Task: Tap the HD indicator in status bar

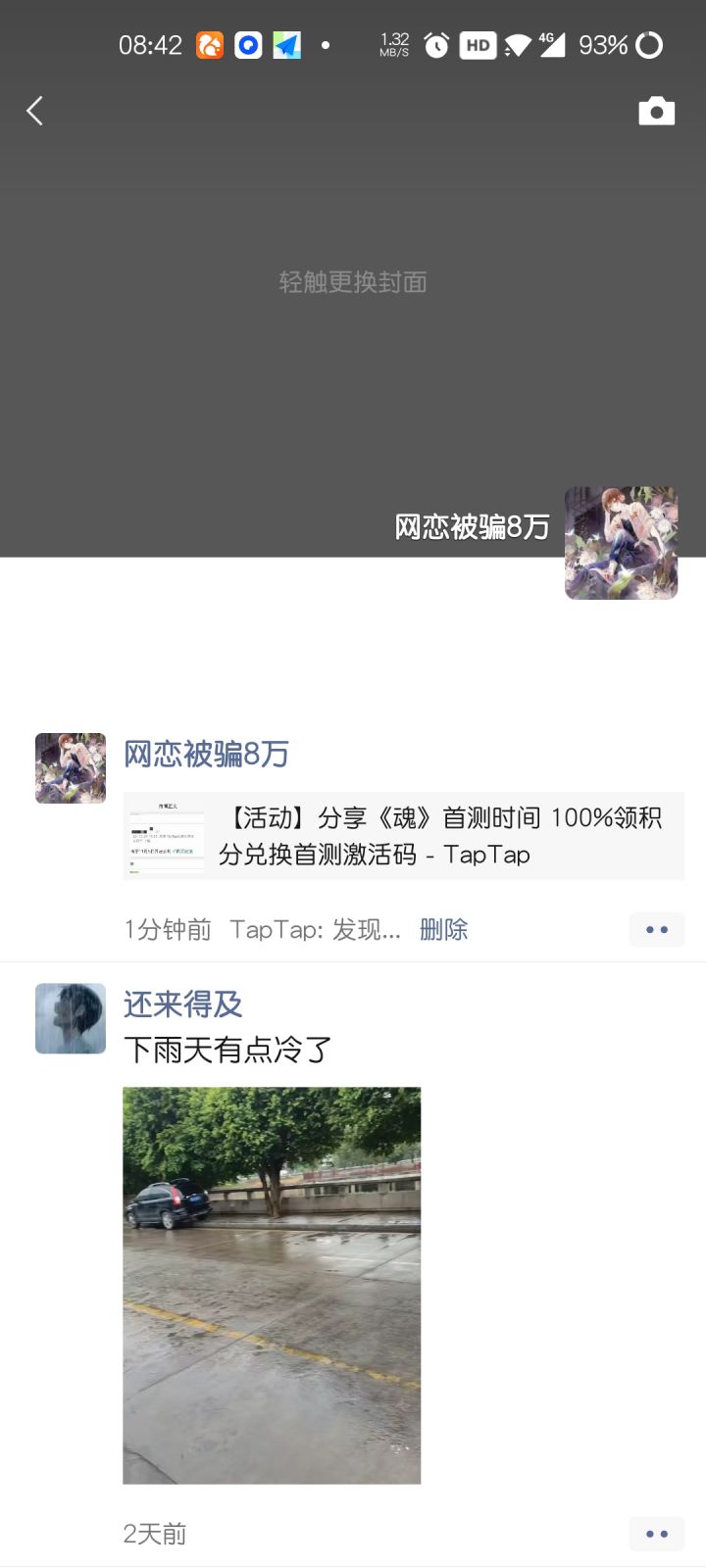Action: (x=478, y=45)
